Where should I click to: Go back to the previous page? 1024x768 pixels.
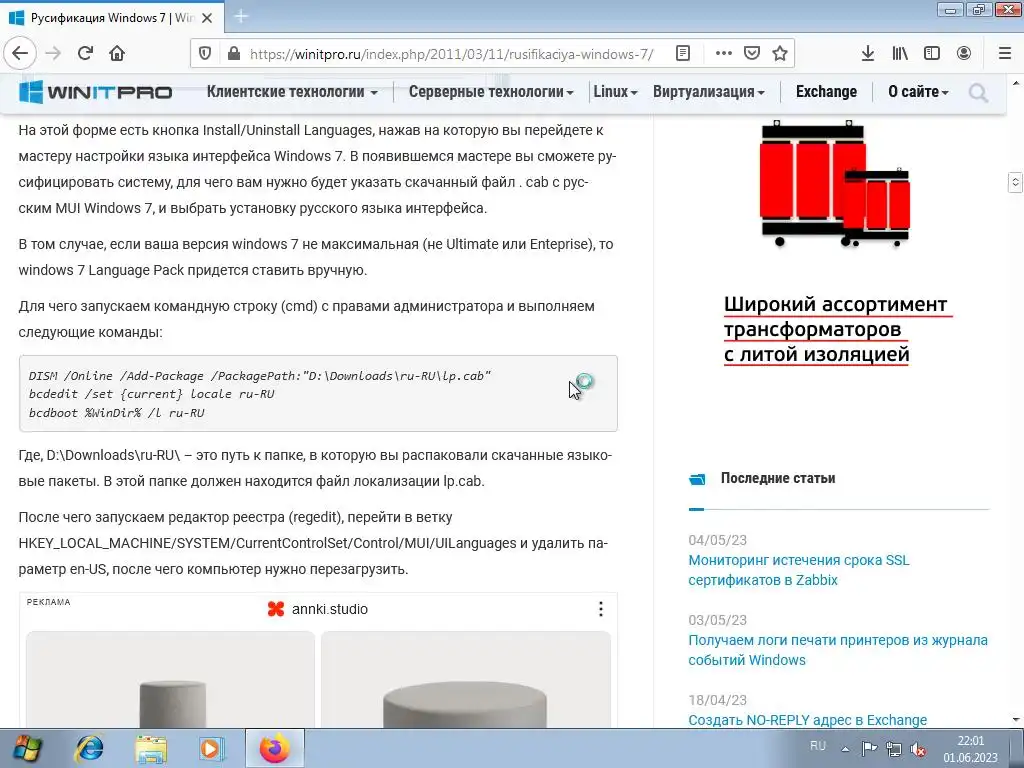[20, 53]
